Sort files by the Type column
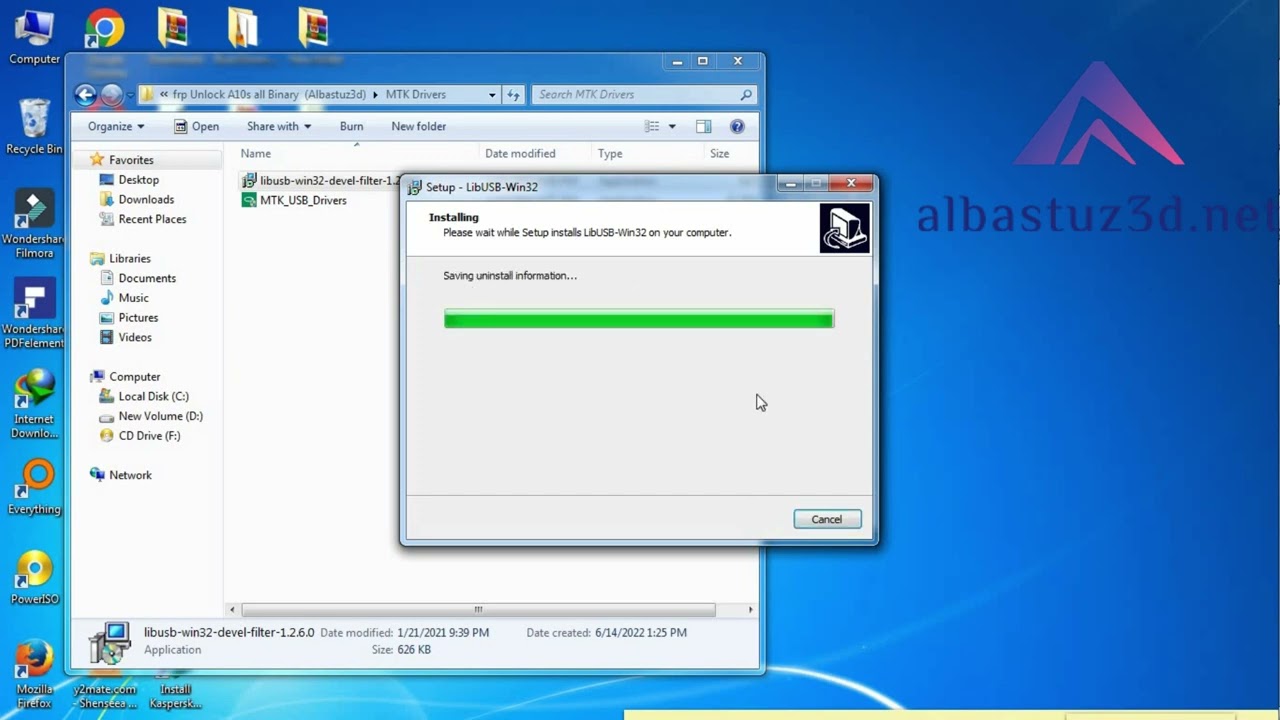The height and width of the screenshot is (720, 1280). coord(610,154)
